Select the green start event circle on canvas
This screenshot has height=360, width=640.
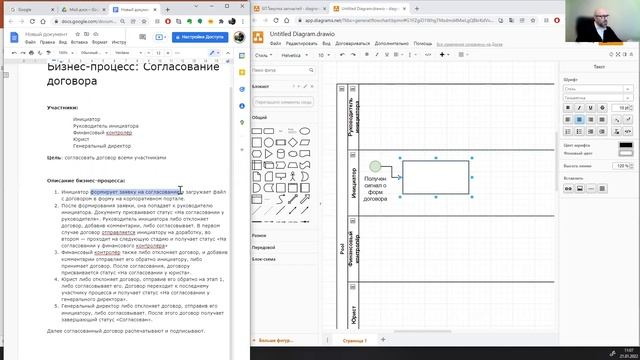coord(375,166)
